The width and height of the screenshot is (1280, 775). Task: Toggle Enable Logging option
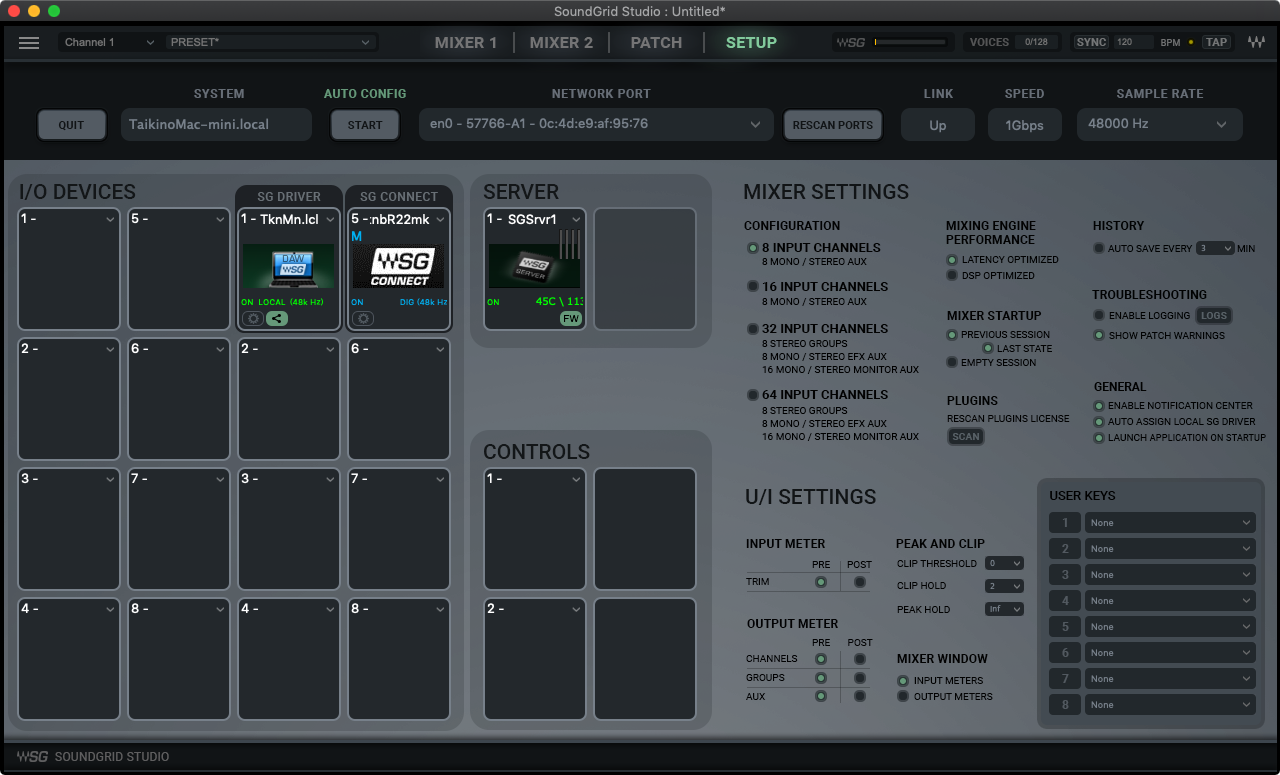(1099, 316)
